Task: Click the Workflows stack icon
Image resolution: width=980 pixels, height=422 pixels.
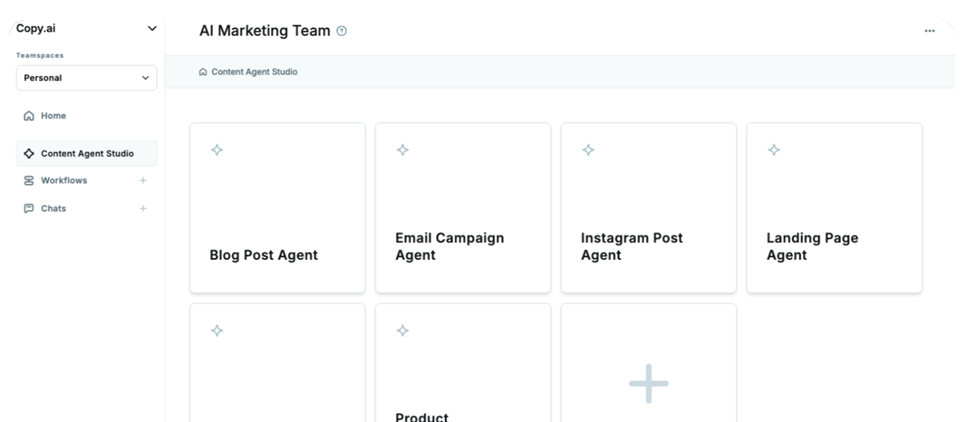Action: (x=29, y=181)
